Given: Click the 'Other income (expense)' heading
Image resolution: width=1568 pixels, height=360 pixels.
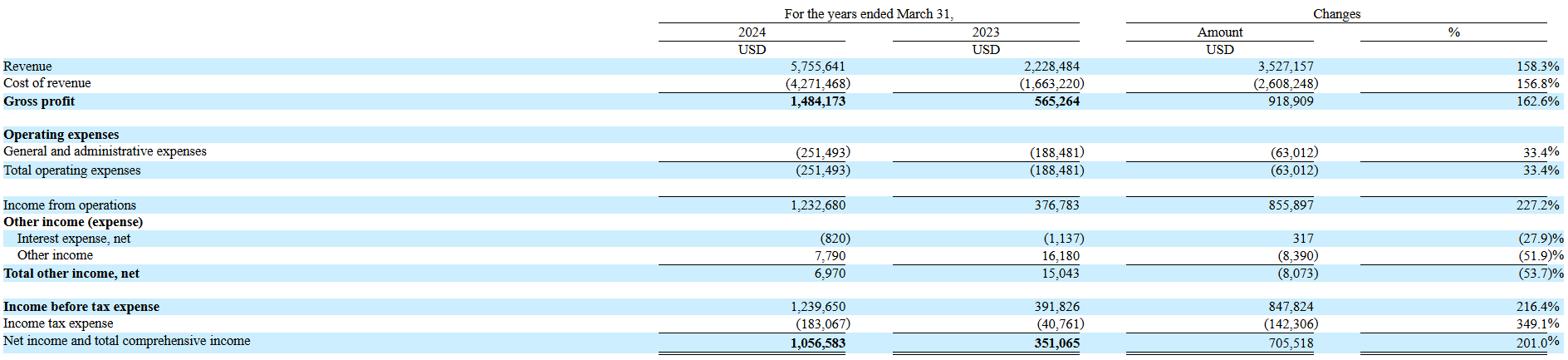Looking at the screenshot, I should [73, 222].
